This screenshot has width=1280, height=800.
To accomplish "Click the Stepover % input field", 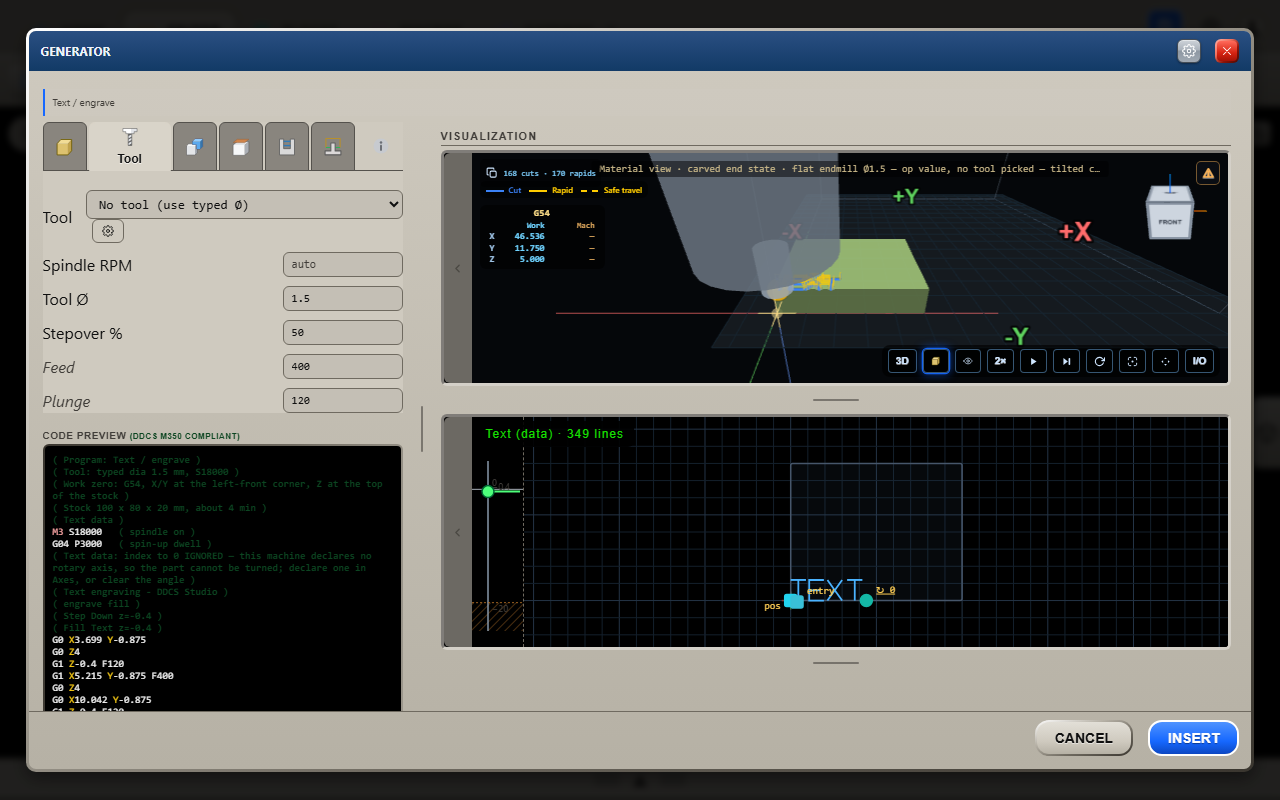I will pyautogui.click(x=343, y=333).
